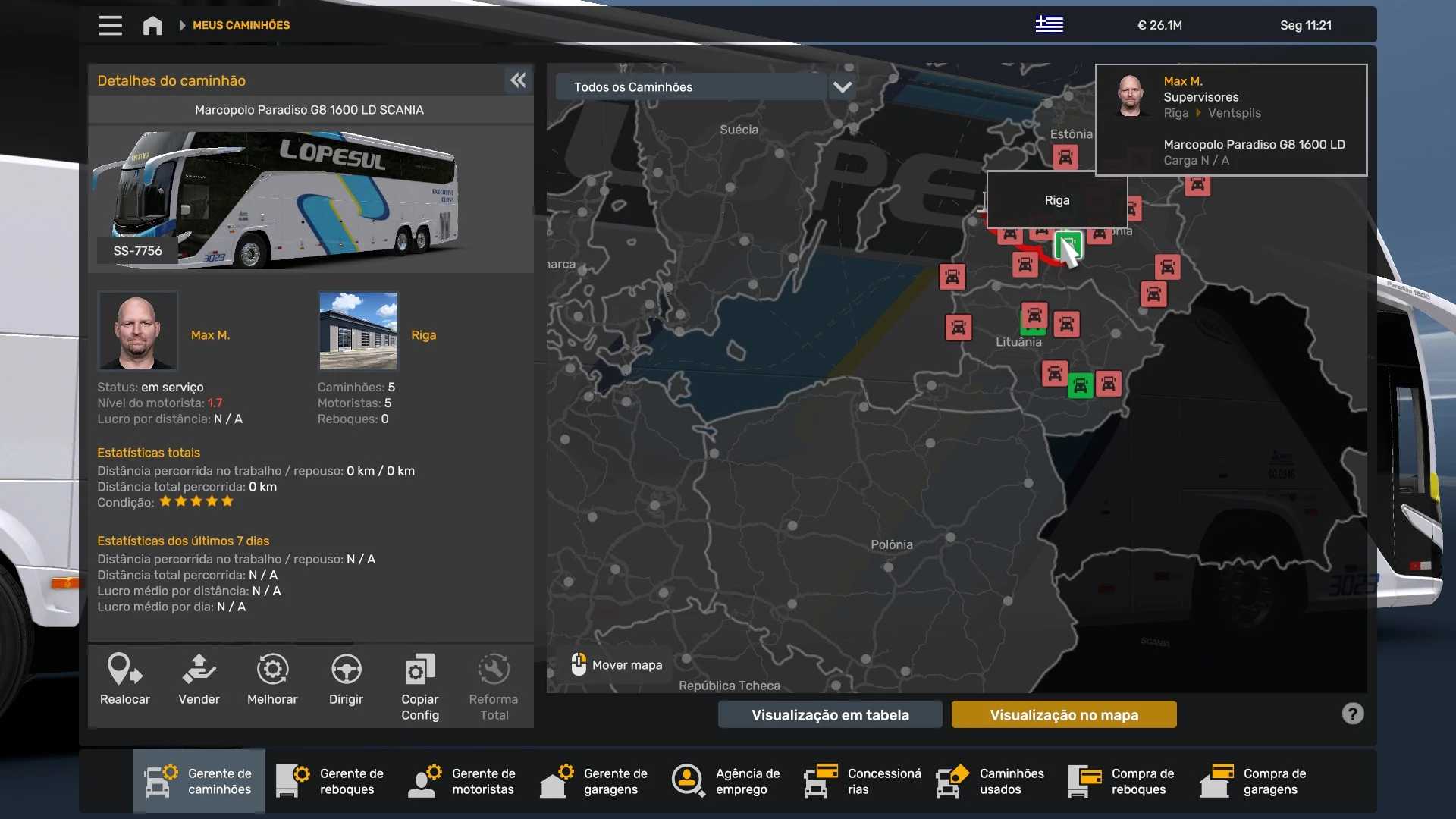Switch to Visualização em tabela
Image resolution: width=1456 pixels, height=819 pixels.
(830, 714)
